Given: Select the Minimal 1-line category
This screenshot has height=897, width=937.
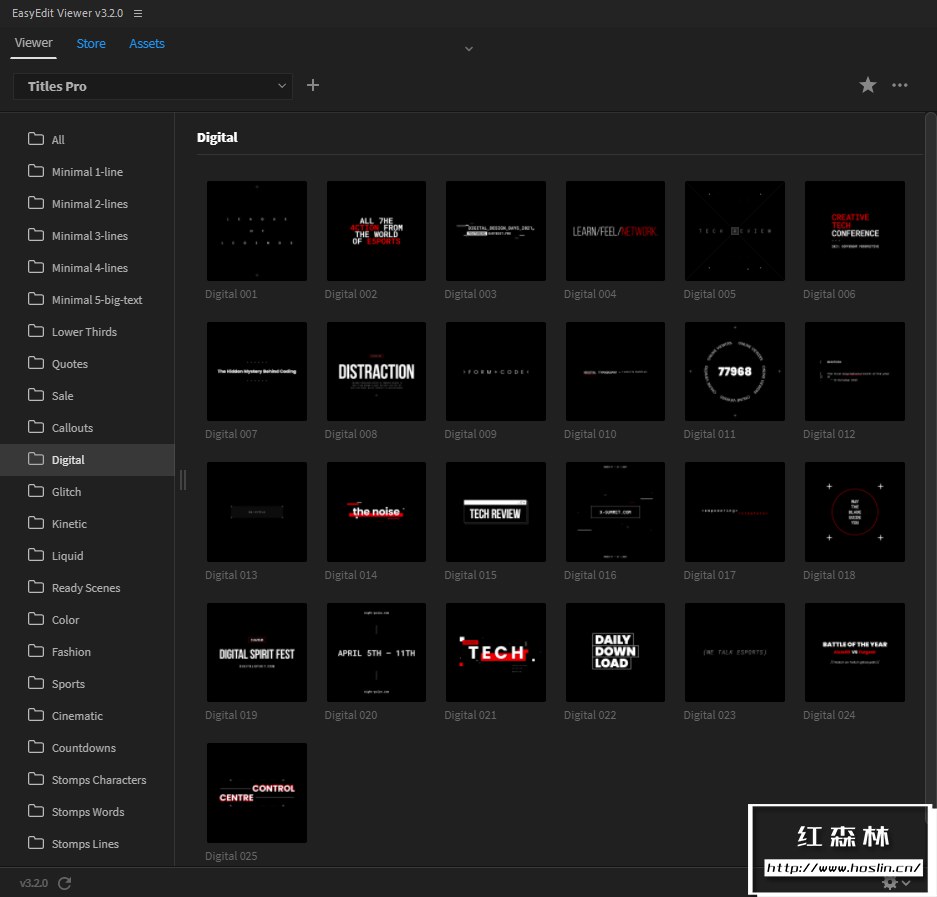Looking at the screenshot, I should tap(87, 172).
